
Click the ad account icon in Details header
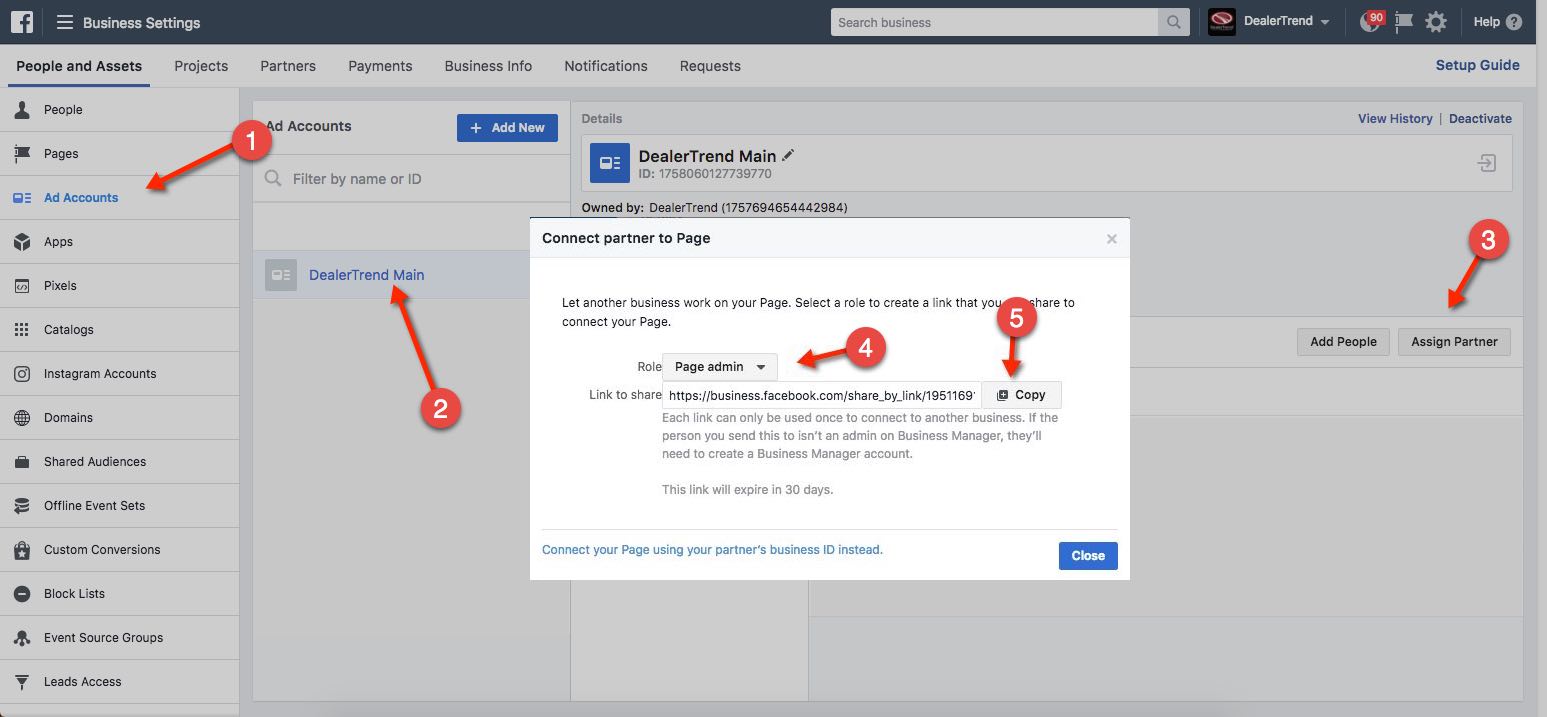(609, 163)
